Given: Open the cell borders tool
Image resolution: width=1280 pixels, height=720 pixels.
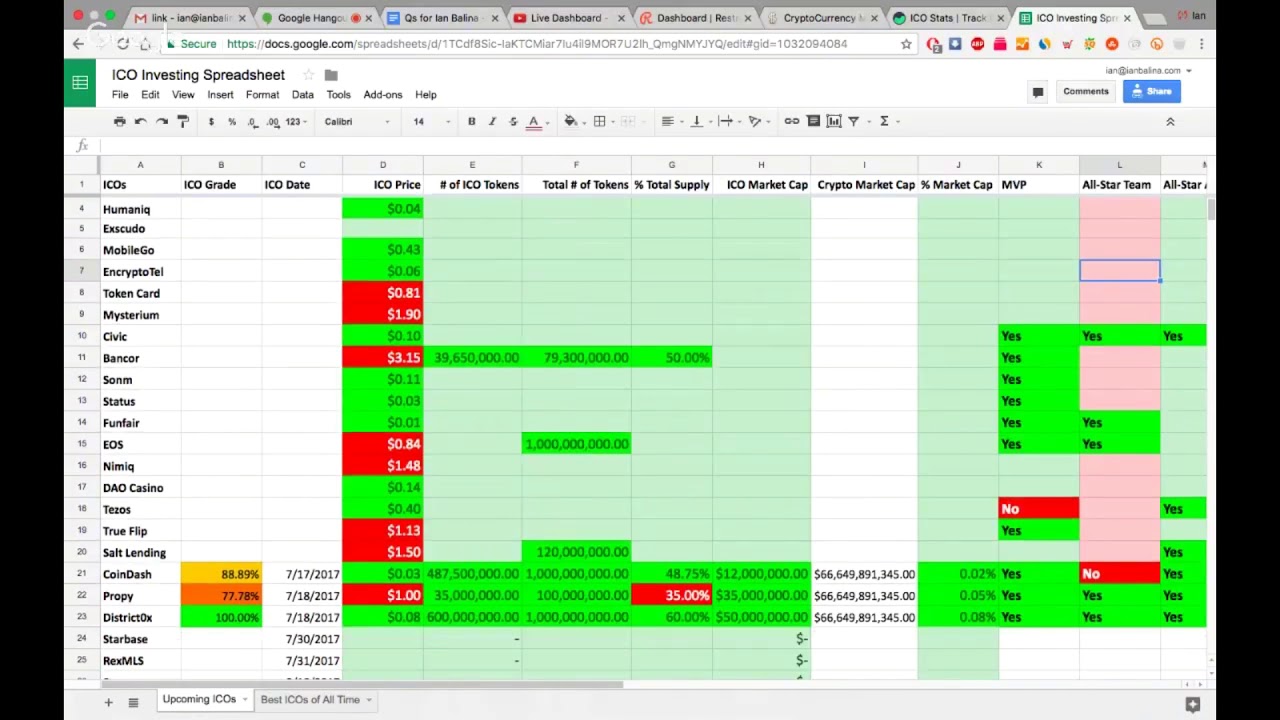Looking at the screenshot, I should coord(599,121).
